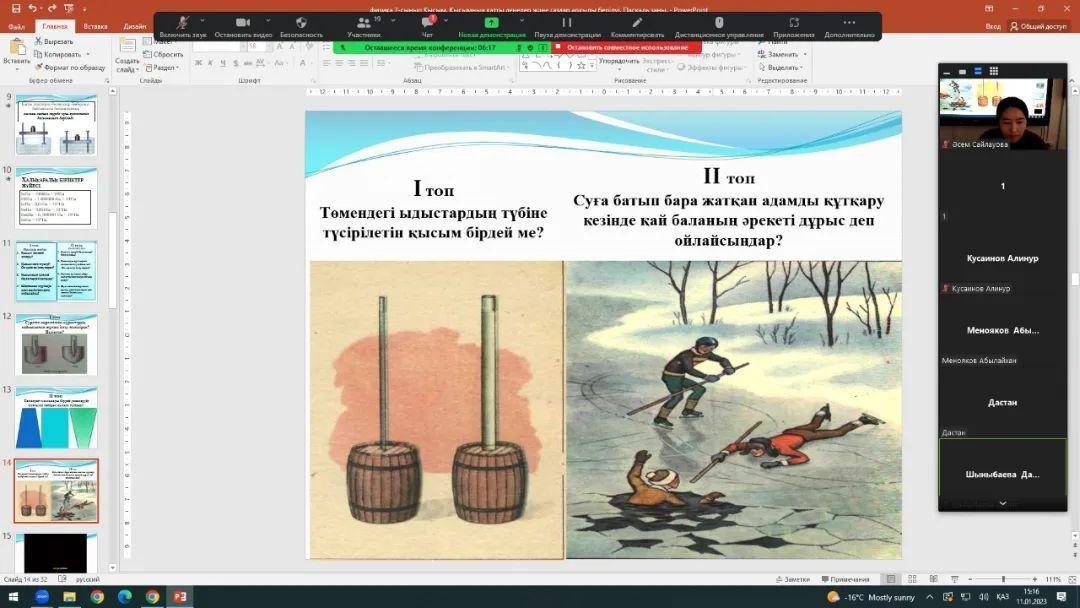Open Zoom Security (Безопасность) options

pyautogui.click(x=301, y=26)
